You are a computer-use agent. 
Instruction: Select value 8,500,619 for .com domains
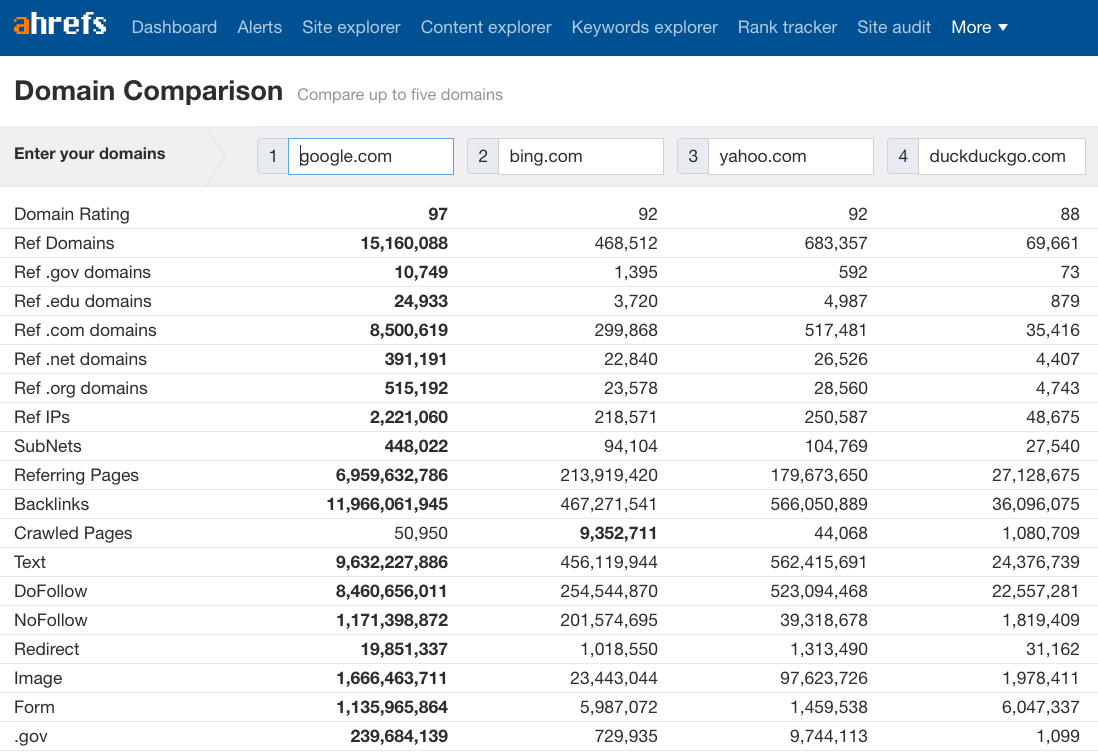coord(409,330)
